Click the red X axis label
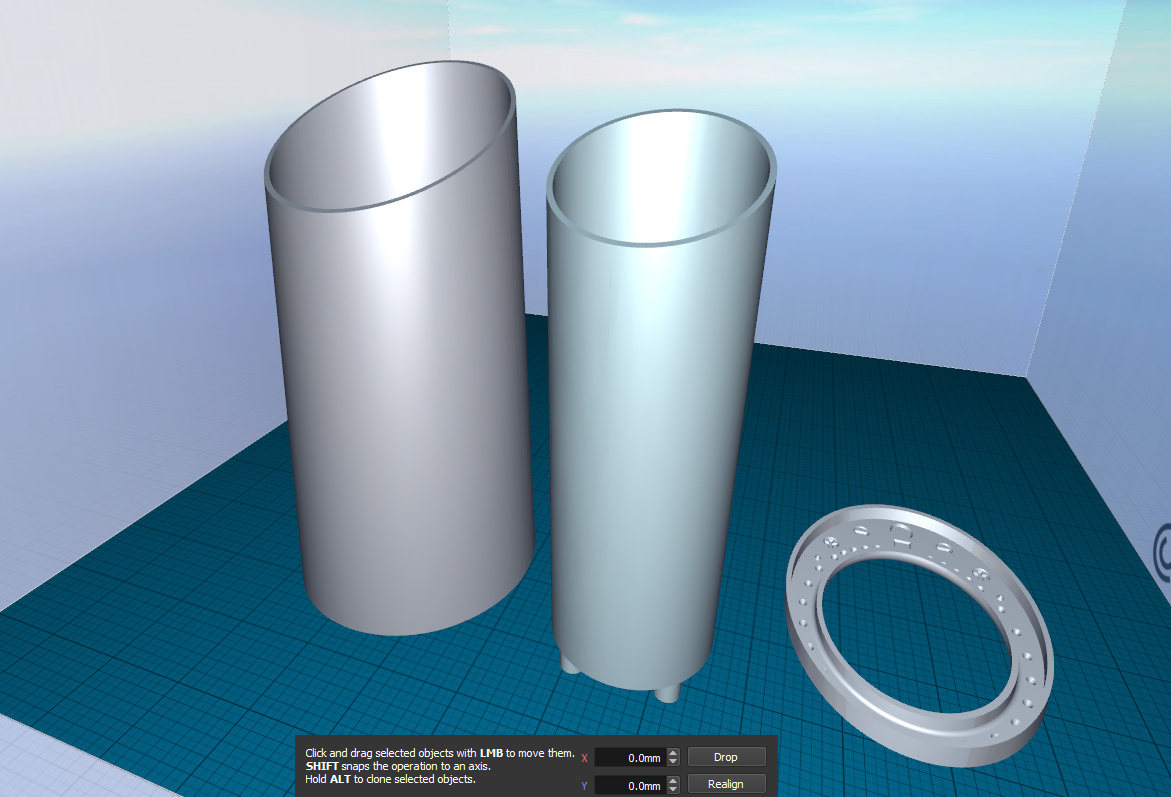This screenshot has height=797, width=1171. pos(584,758)
